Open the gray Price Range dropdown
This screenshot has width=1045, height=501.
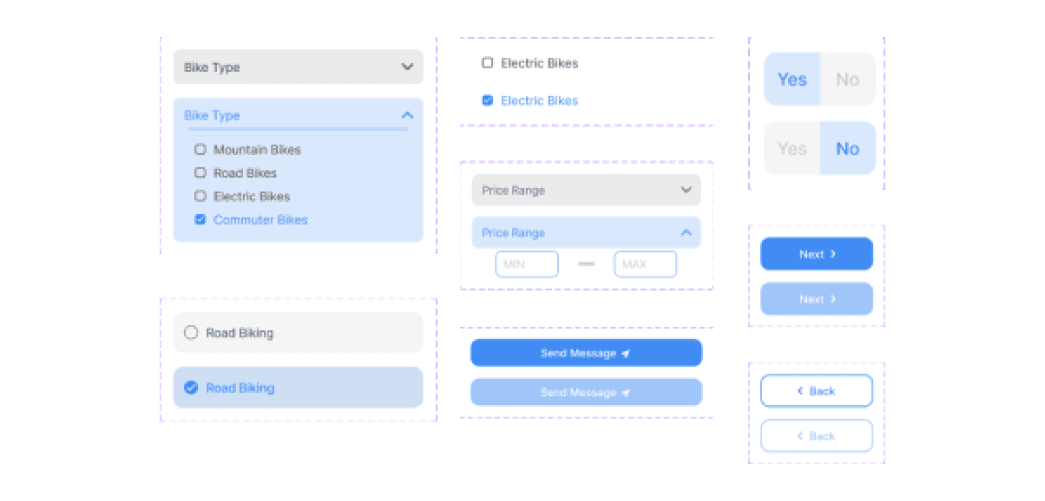coord(686,190)
